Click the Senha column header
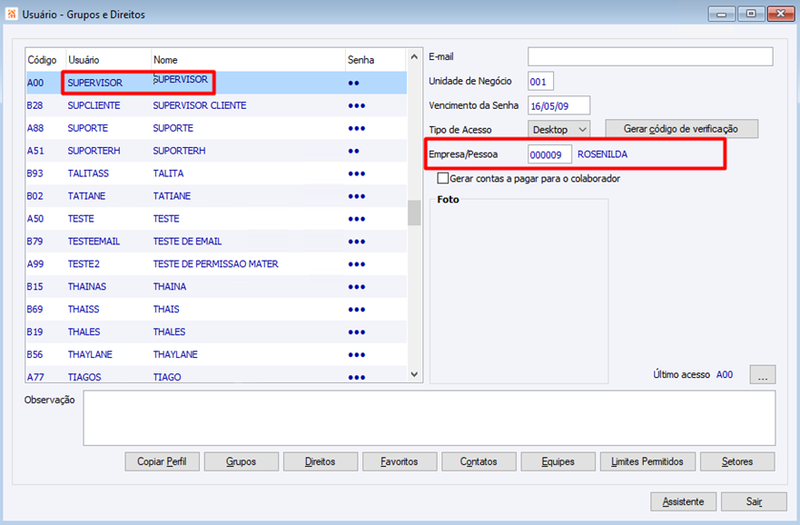This screenshot has height=525, width=800. pos(376,60)
